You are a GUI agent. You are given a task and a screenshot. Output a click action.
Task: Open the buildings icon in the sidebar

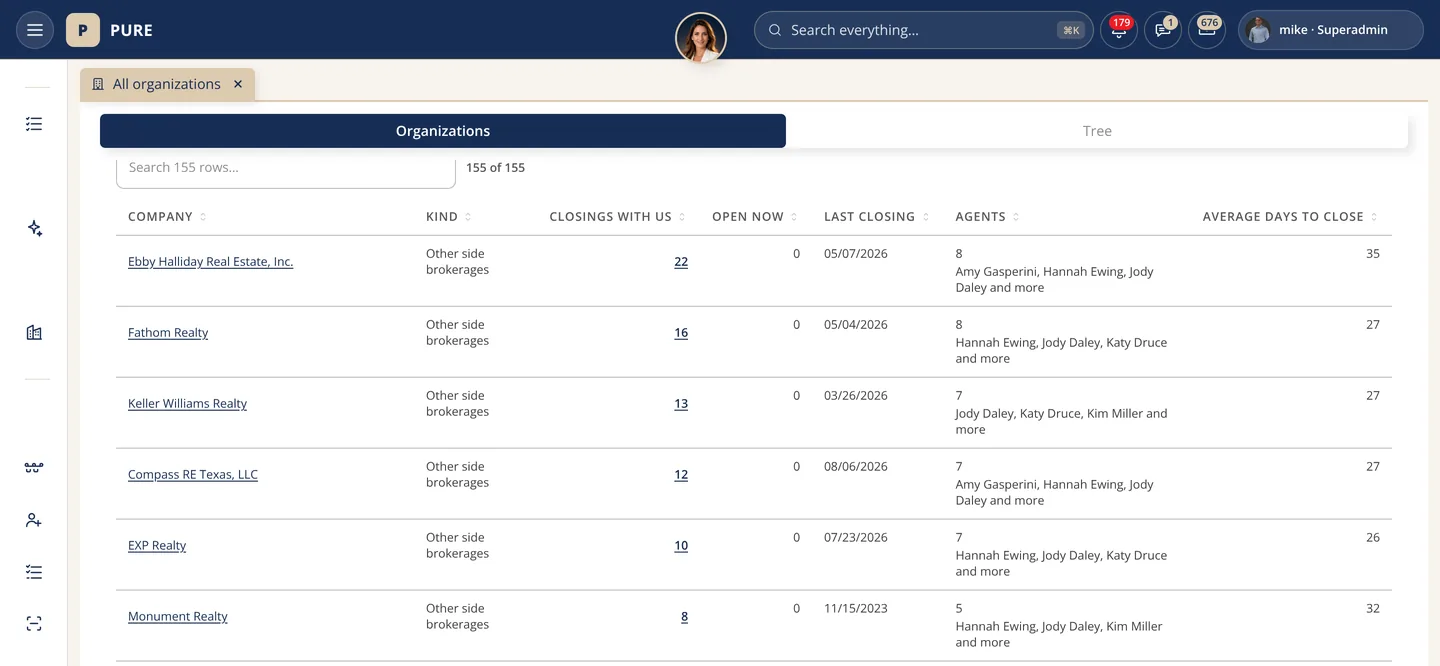34,333
